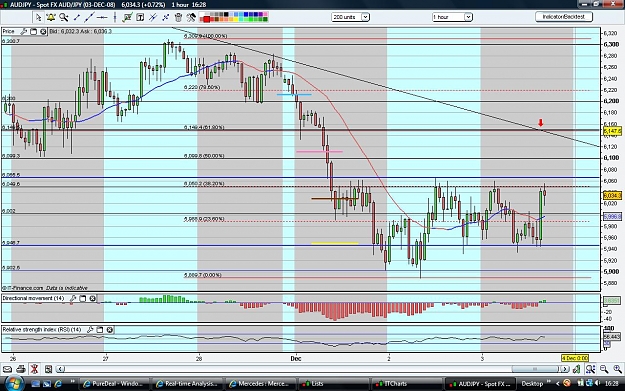Expand hidden system tray icons arrow
This screenshot has height=391, width=625.
point(557,384)
